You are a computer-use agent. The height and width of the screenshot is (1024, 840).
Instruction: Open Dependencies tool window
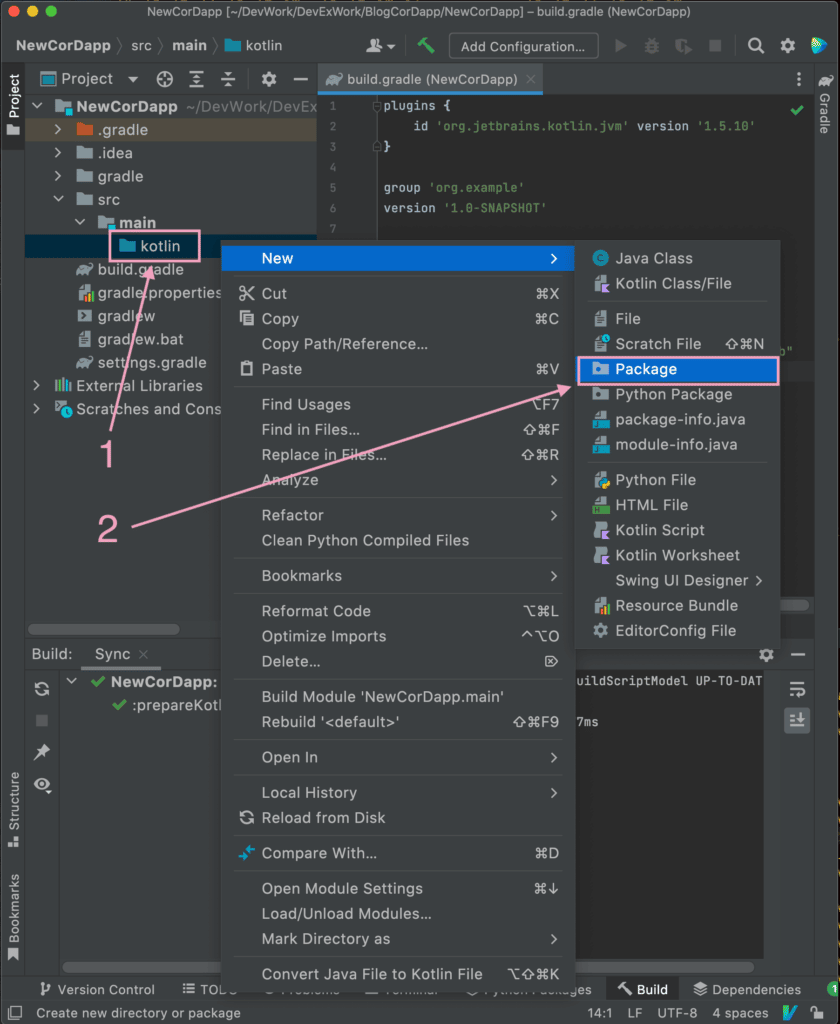(x=747, y=989)
